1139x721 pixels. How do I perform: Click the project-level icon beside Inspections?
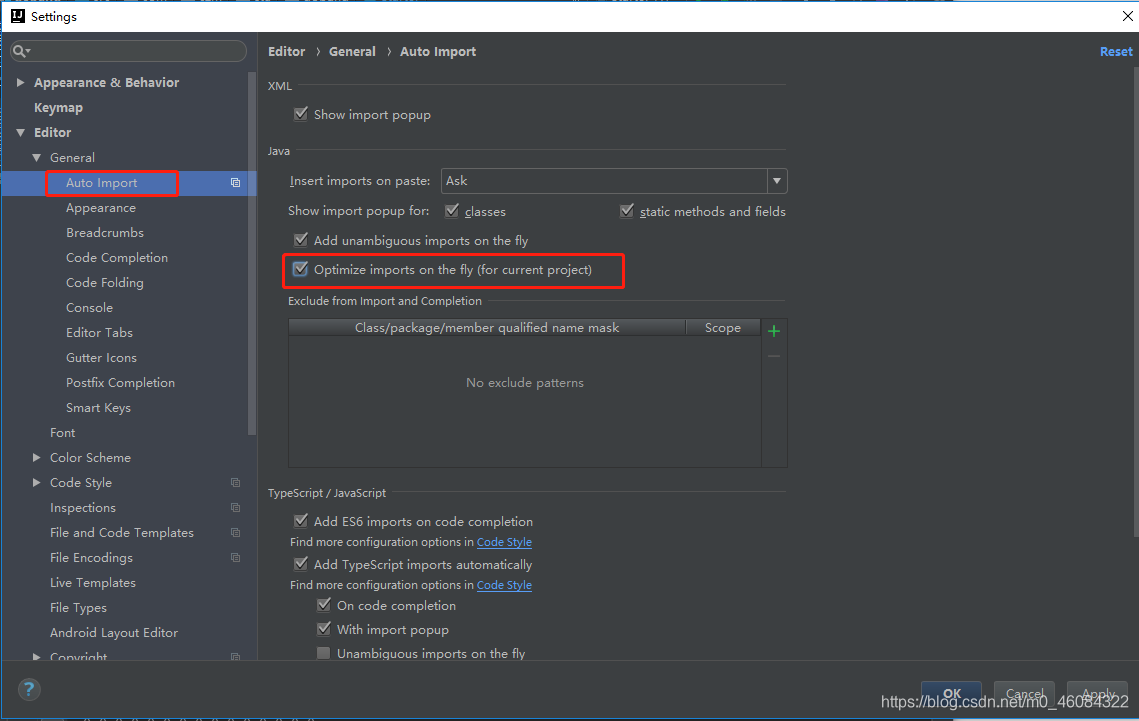pyautogui.click(x=235, y=508)
